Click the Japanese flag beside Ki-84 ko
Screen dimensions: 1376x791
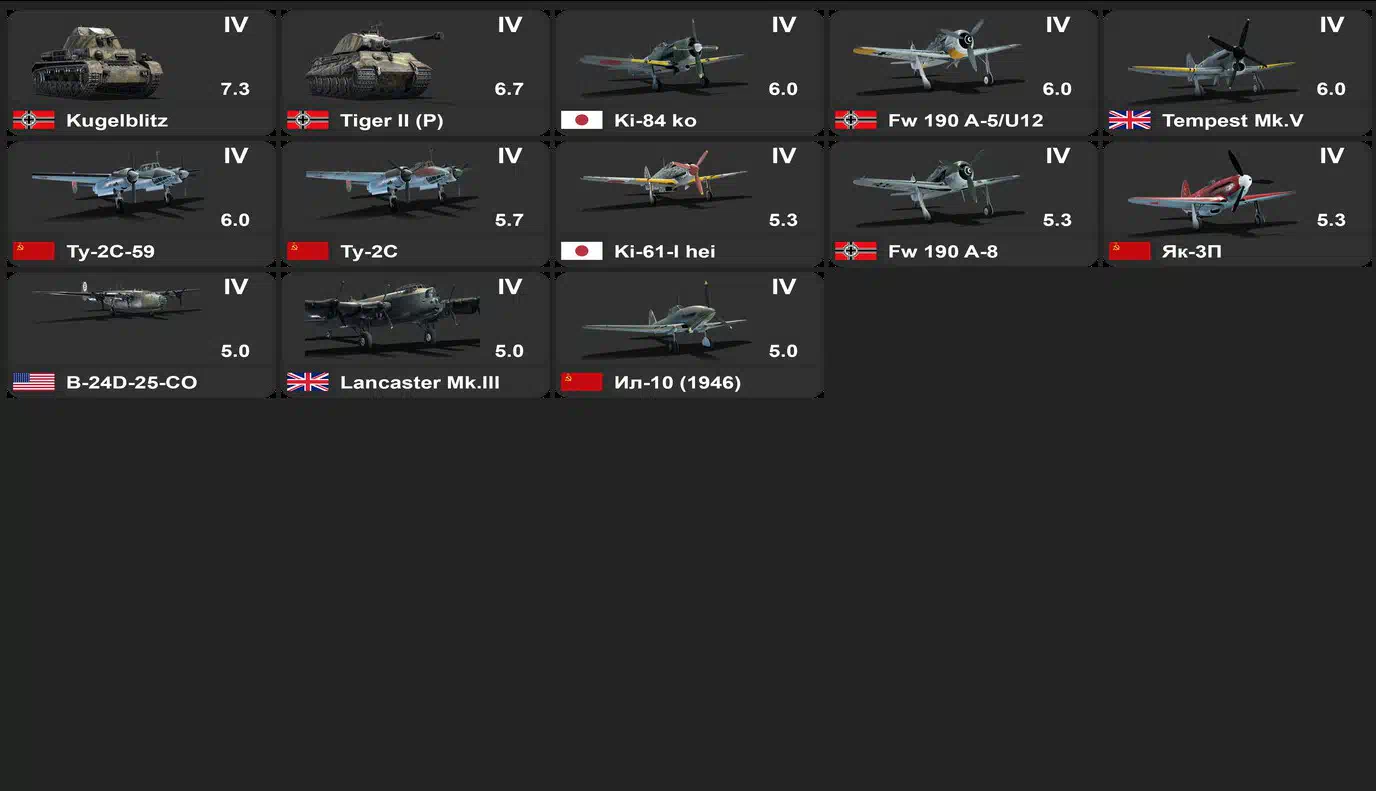pos(581,121)
